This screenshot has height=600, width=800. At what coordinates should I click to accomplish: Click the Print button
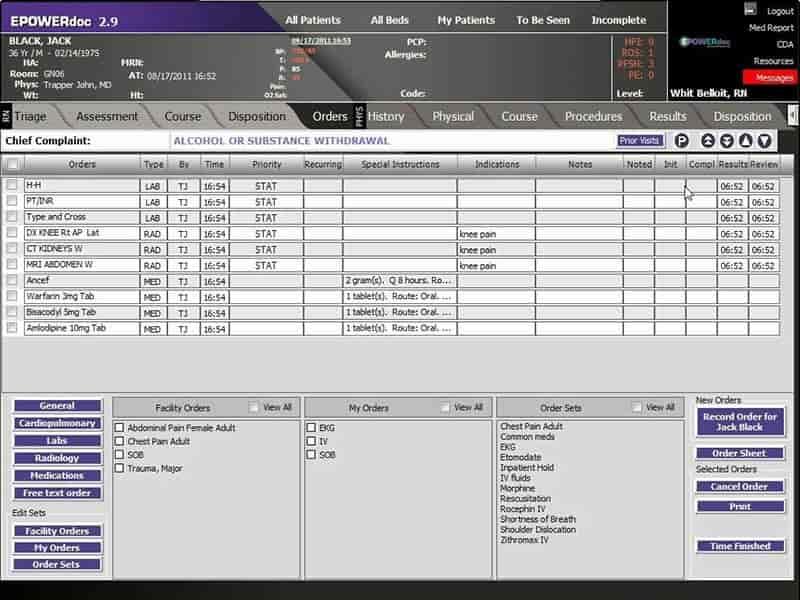click(740, 507)
